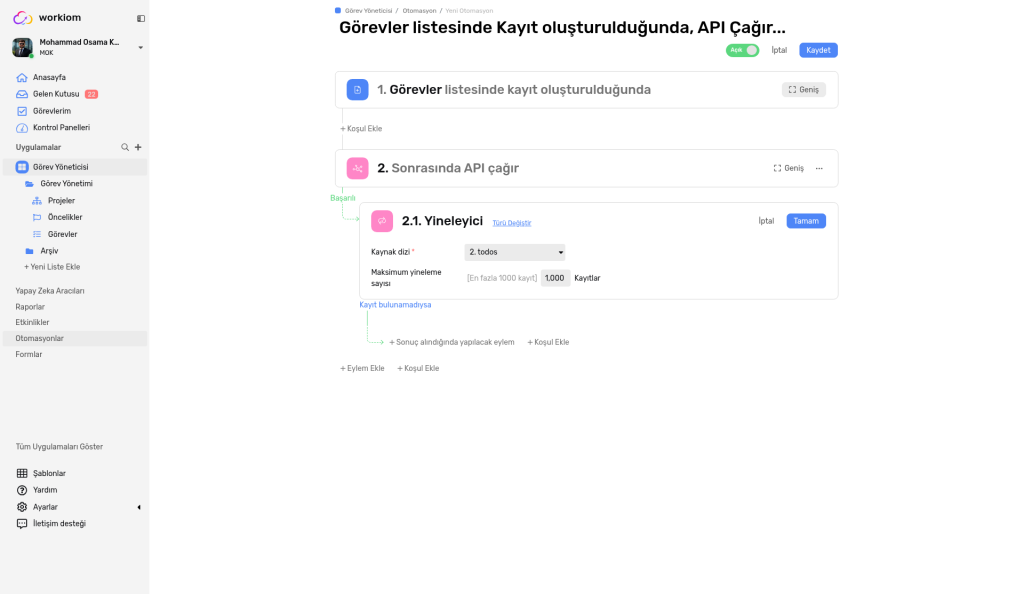Open Kontrol Panelleri dashboards
1024x594 pixels.
pos(61,128)
